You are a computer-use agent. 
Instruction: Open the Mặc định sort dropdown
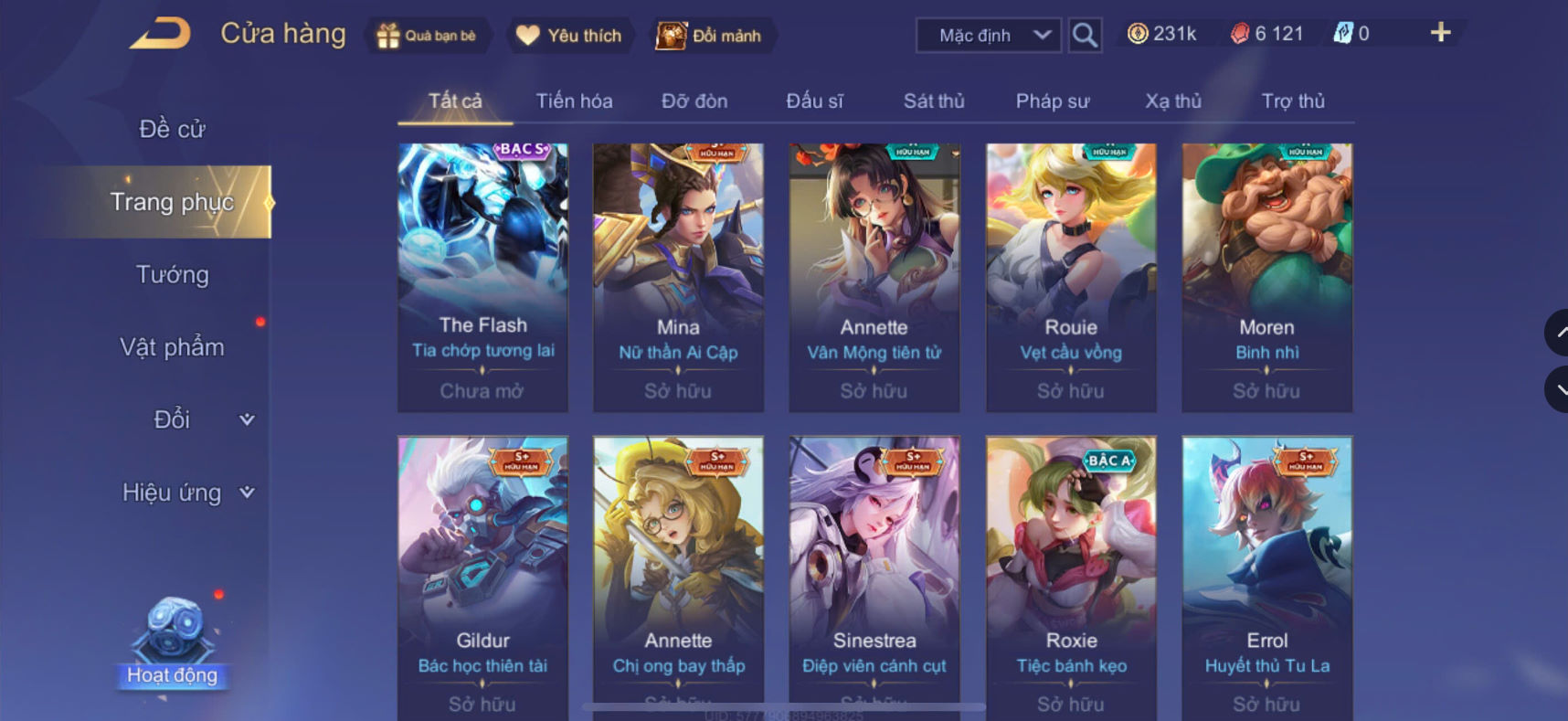click(989, 36)
